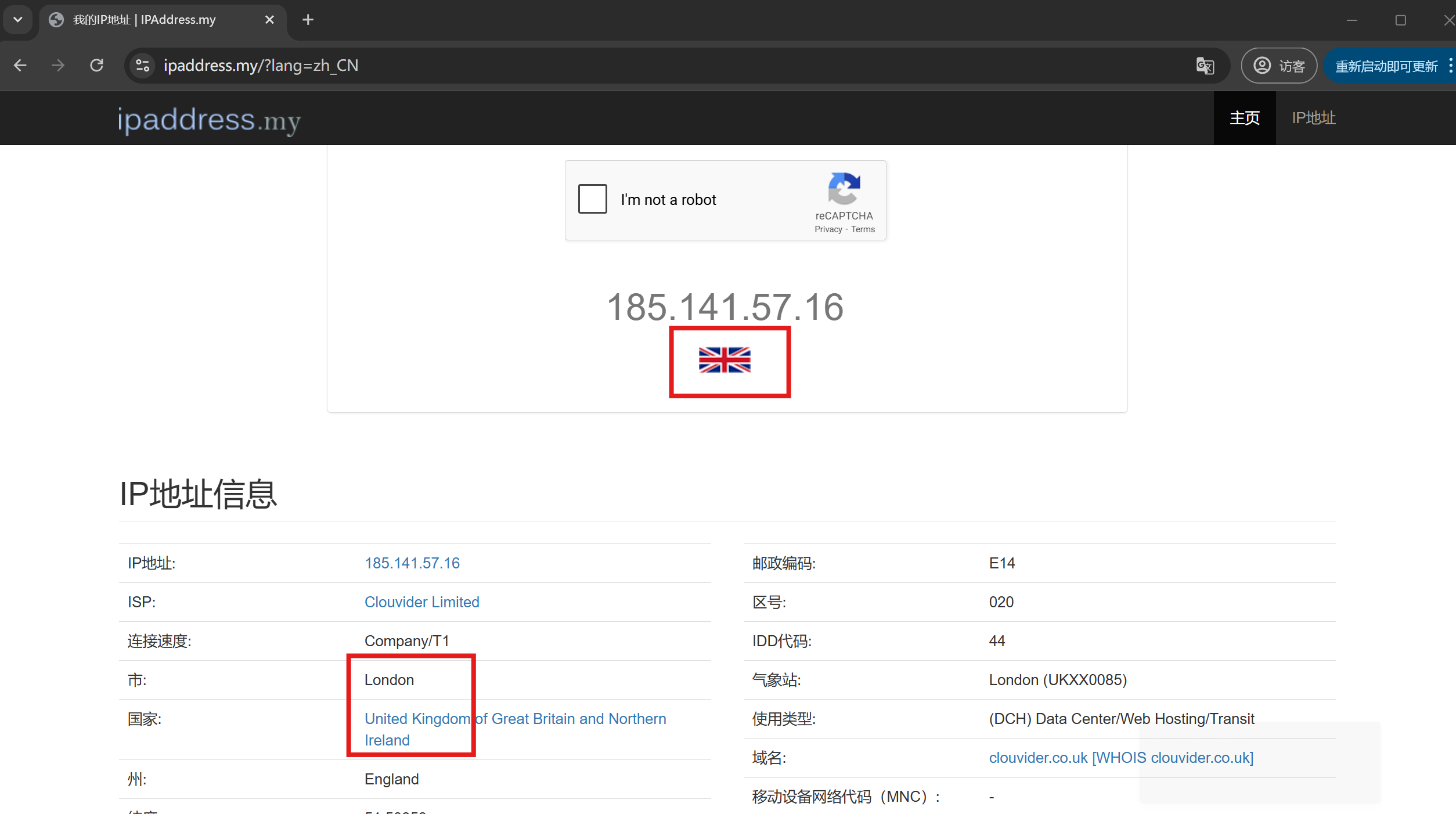Open the clouvider.co.uk WHOIS domain link

click(1120, 758)
